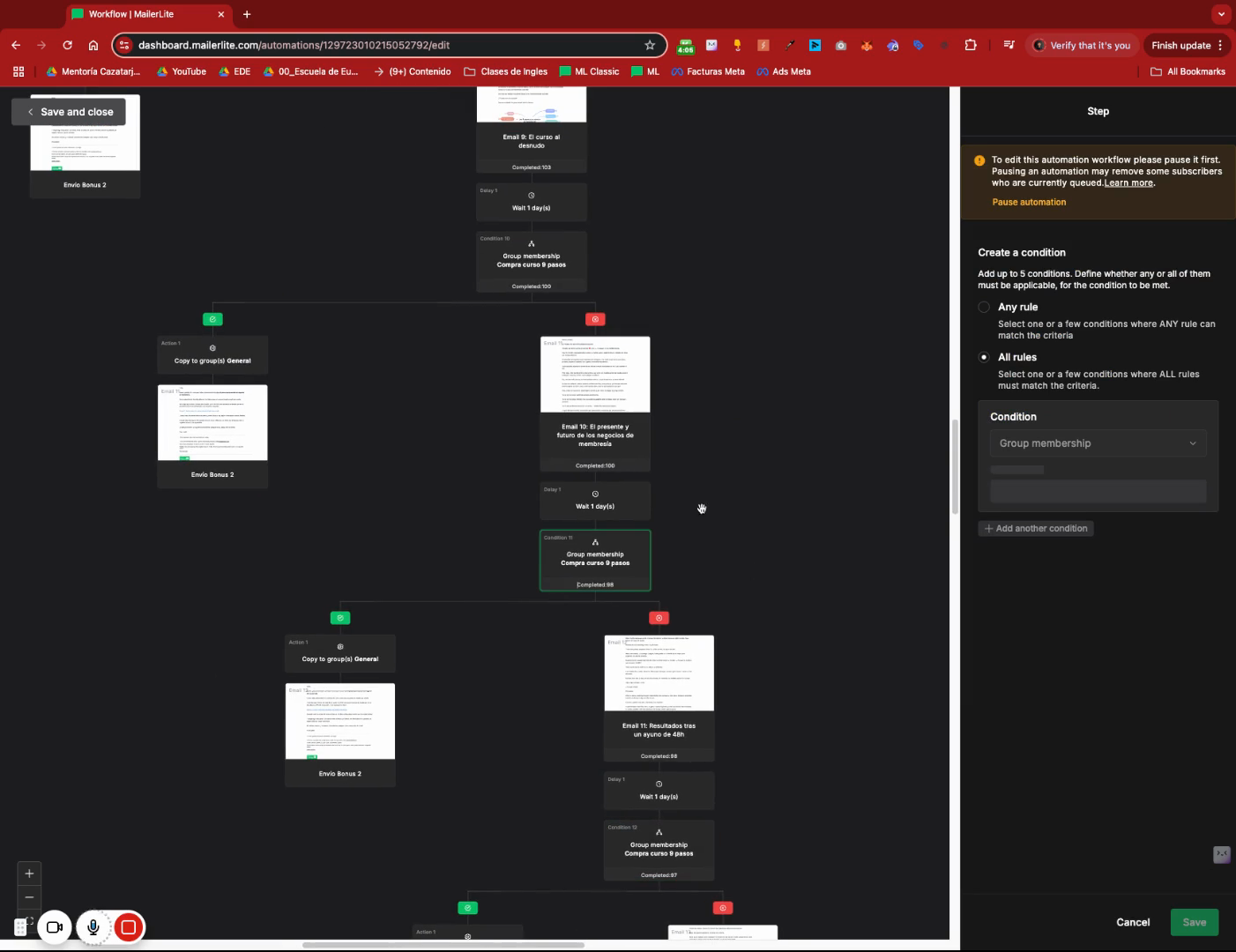Screen dimensions: 1236x952
Task: Select the Condition 11 Group membership step
Action: [x=595, y=561]
